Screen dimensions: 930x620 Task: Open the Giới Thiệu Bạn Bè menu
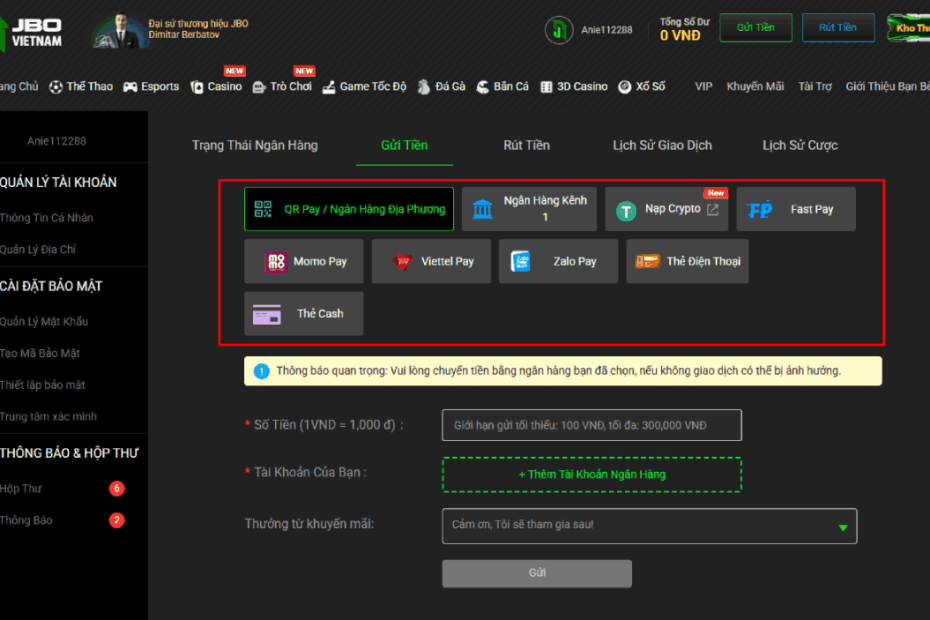point(887,87)
